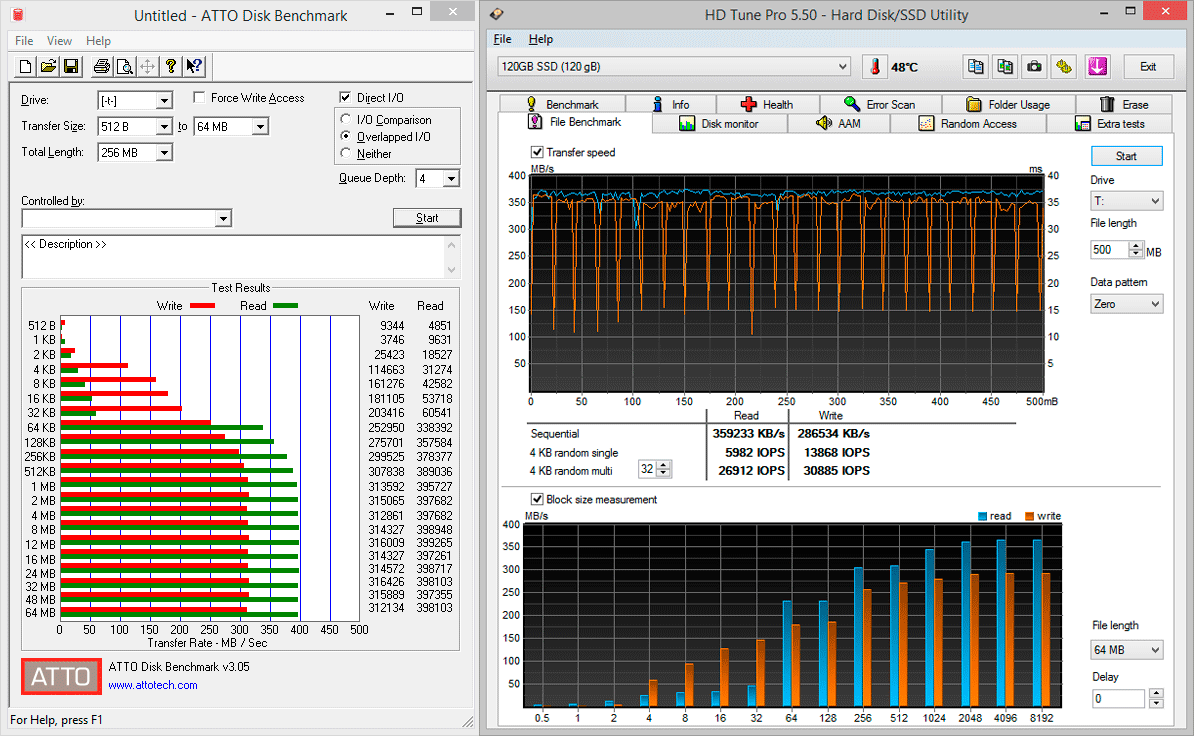The width and height of the screenshot is (1194, 736).
Task: Click the Open folder icon in ATTO
Action: pos(48,67)
